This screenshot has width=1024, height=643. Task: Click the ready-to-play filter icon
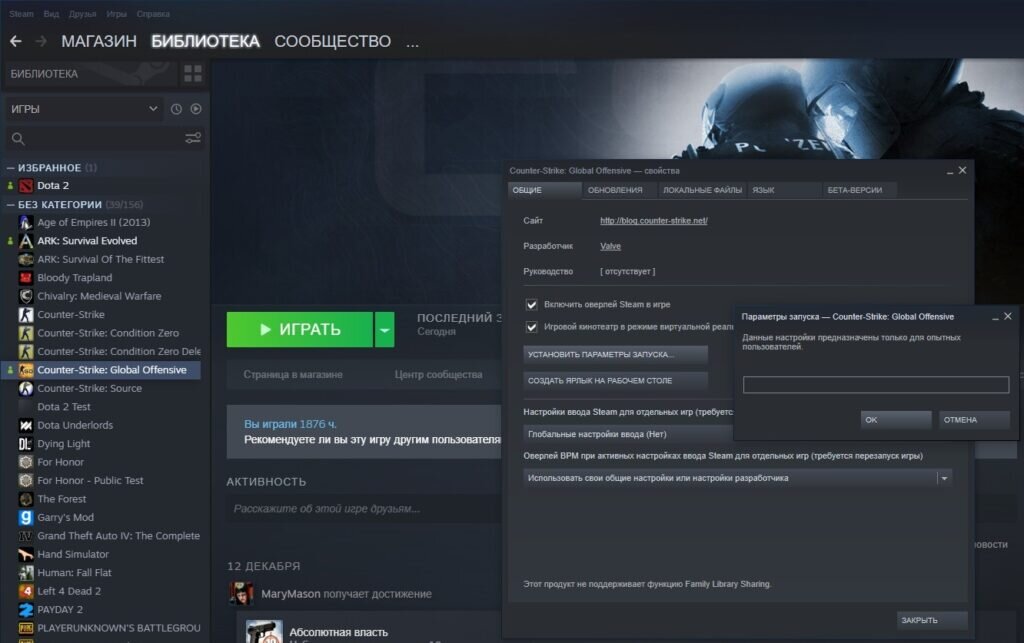[x=196, y=109]
